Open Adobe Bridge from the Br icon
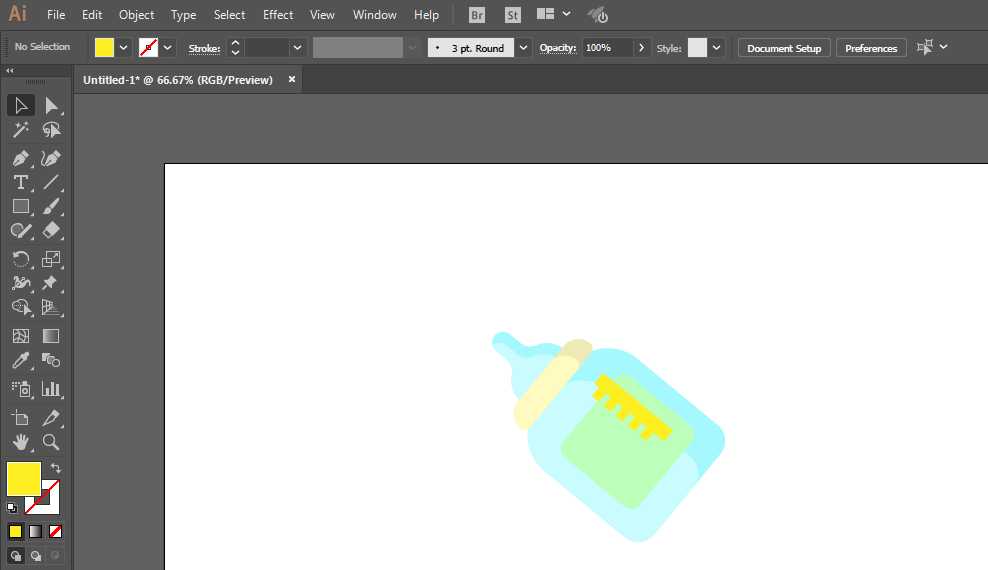988x570 pixels. click(x=477, y=15)
